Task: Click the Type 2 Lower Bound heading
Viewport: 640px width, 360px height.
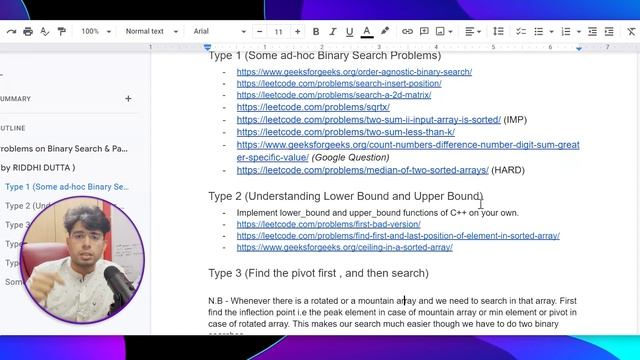Action: [346, 196]
